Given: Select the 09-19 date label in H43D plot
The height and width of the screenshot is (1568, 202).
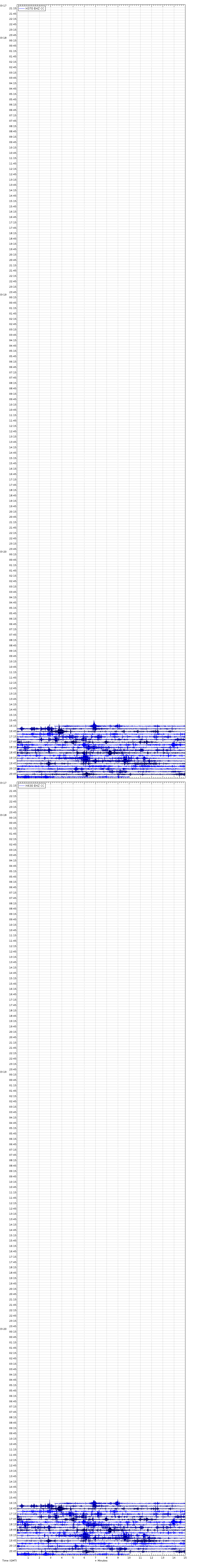Looking at the screenshot, I should click(x=3, y=1072).
